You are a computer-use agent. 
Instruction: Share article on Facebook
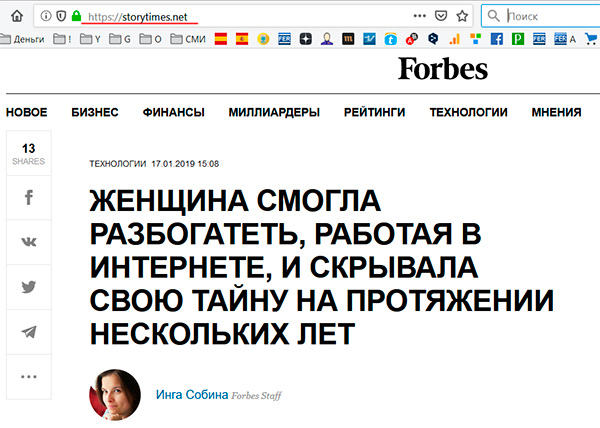29,198
